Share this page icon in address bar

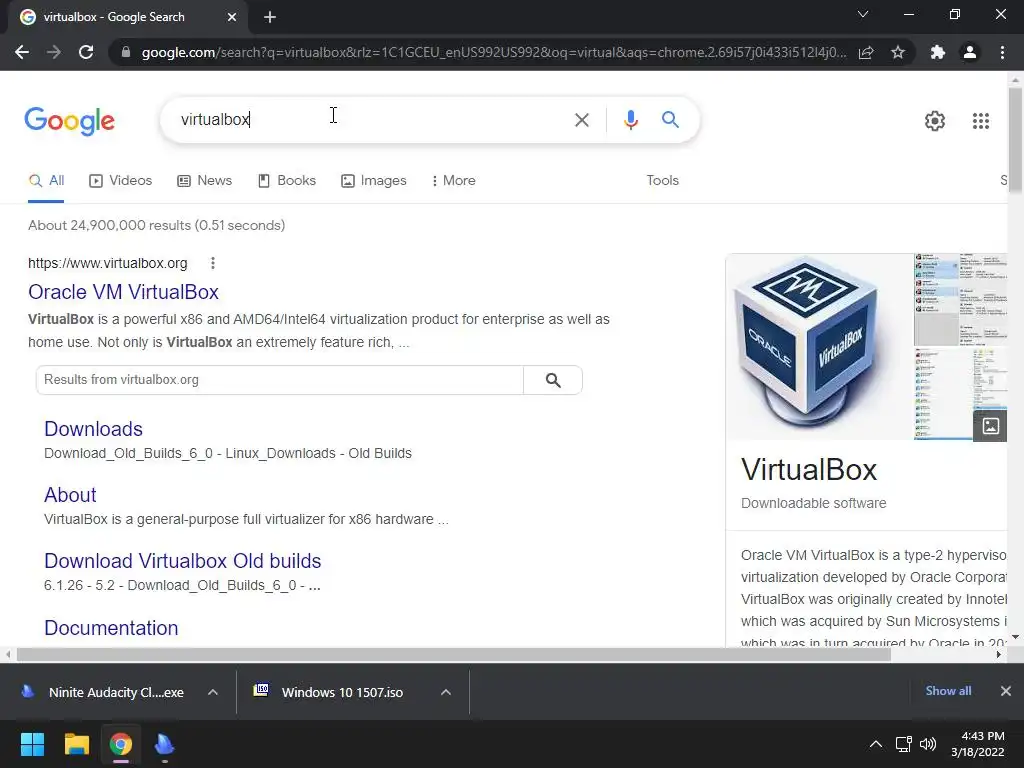click(866, 52)
